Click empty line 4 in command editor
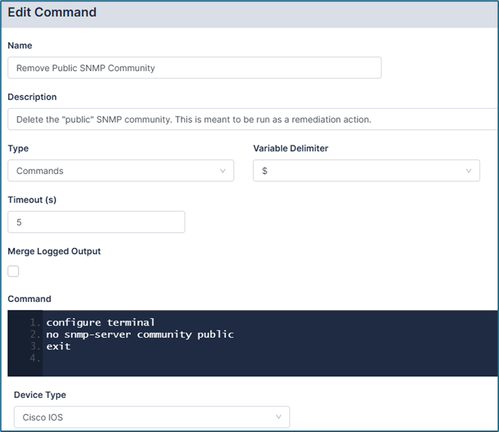499x432 pixels. (x=270, y=358)
